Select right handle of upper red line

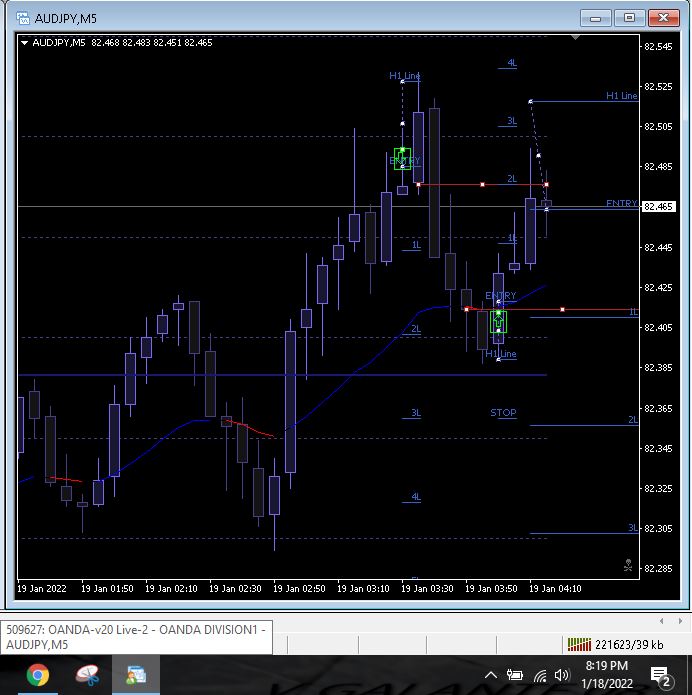[x=546, y=184]
